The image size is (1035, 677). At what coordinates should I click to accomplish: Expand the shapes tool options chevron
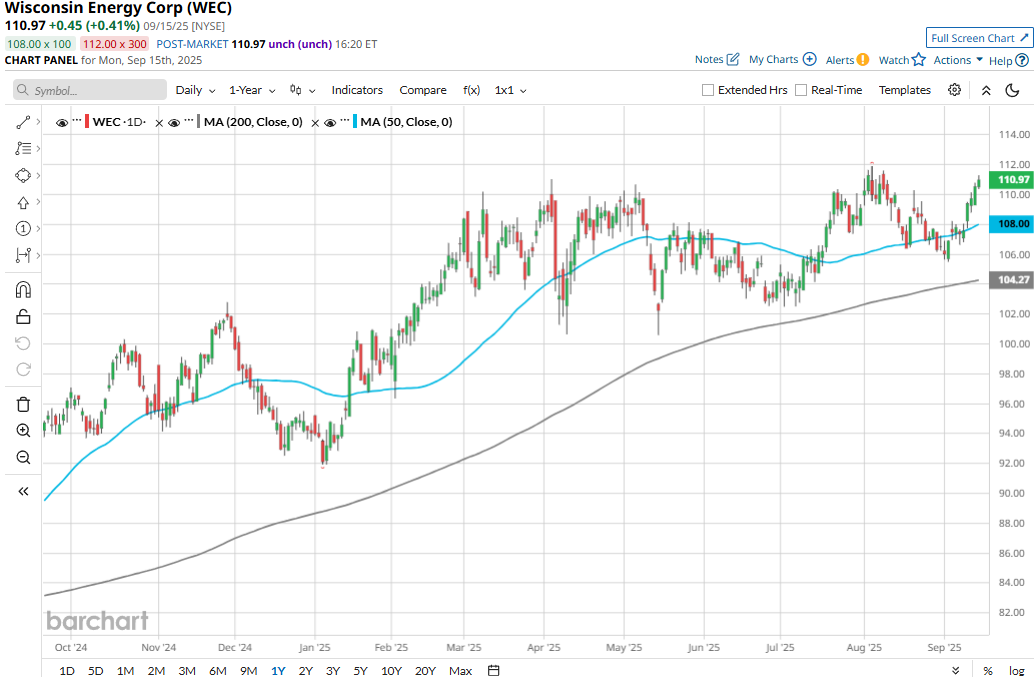pyautogui.click(x=38, y=176)
